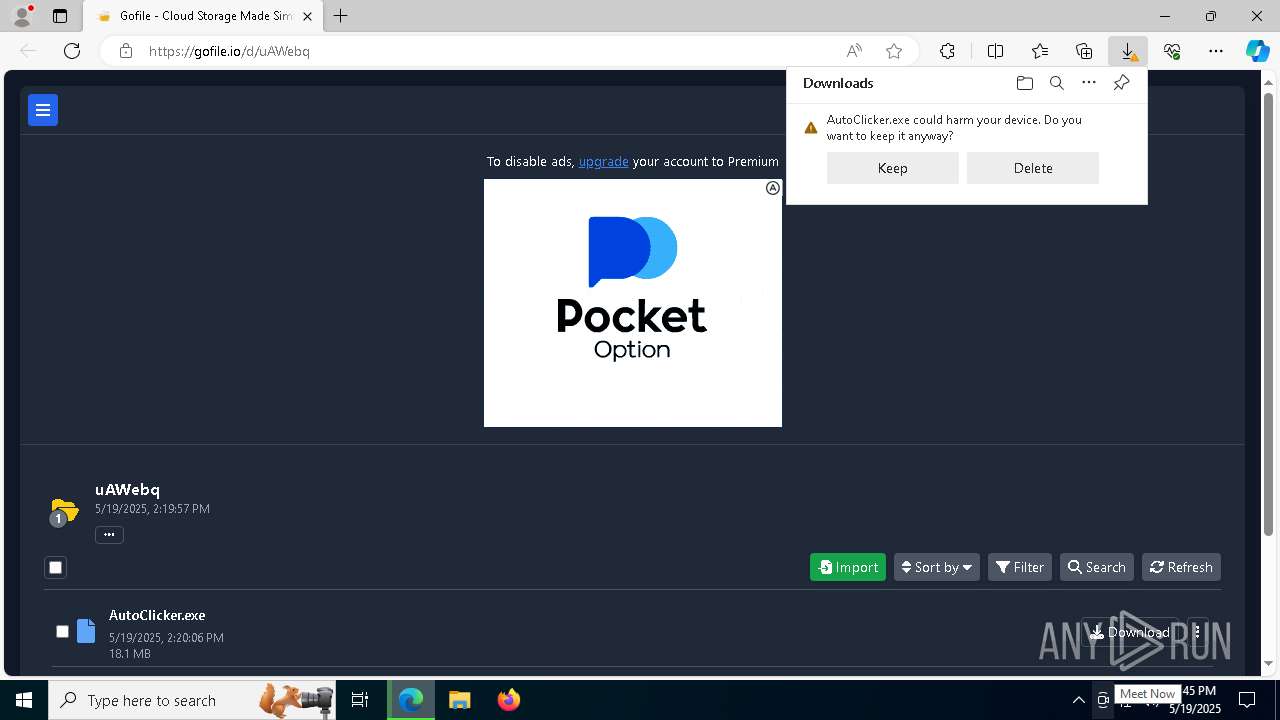
Task: Close the Gofile browser tab
Action: [x=308, y=16]
